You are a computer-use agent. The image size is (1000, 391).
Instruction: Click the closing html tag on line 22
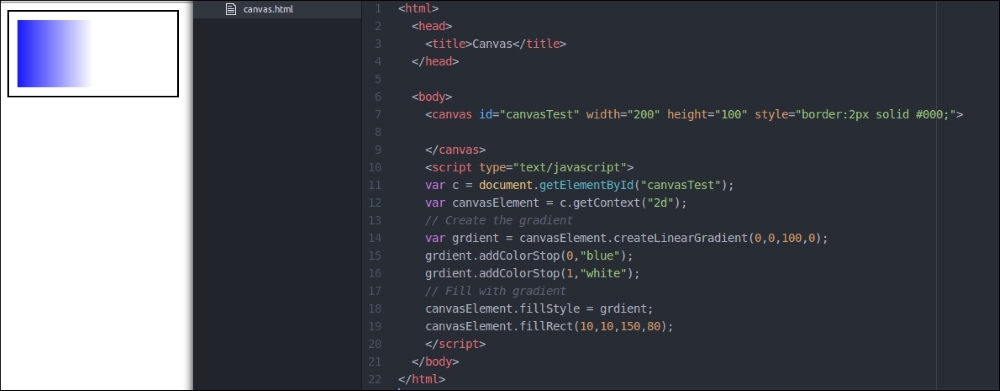pyautogui.click(x=422, y=379)
